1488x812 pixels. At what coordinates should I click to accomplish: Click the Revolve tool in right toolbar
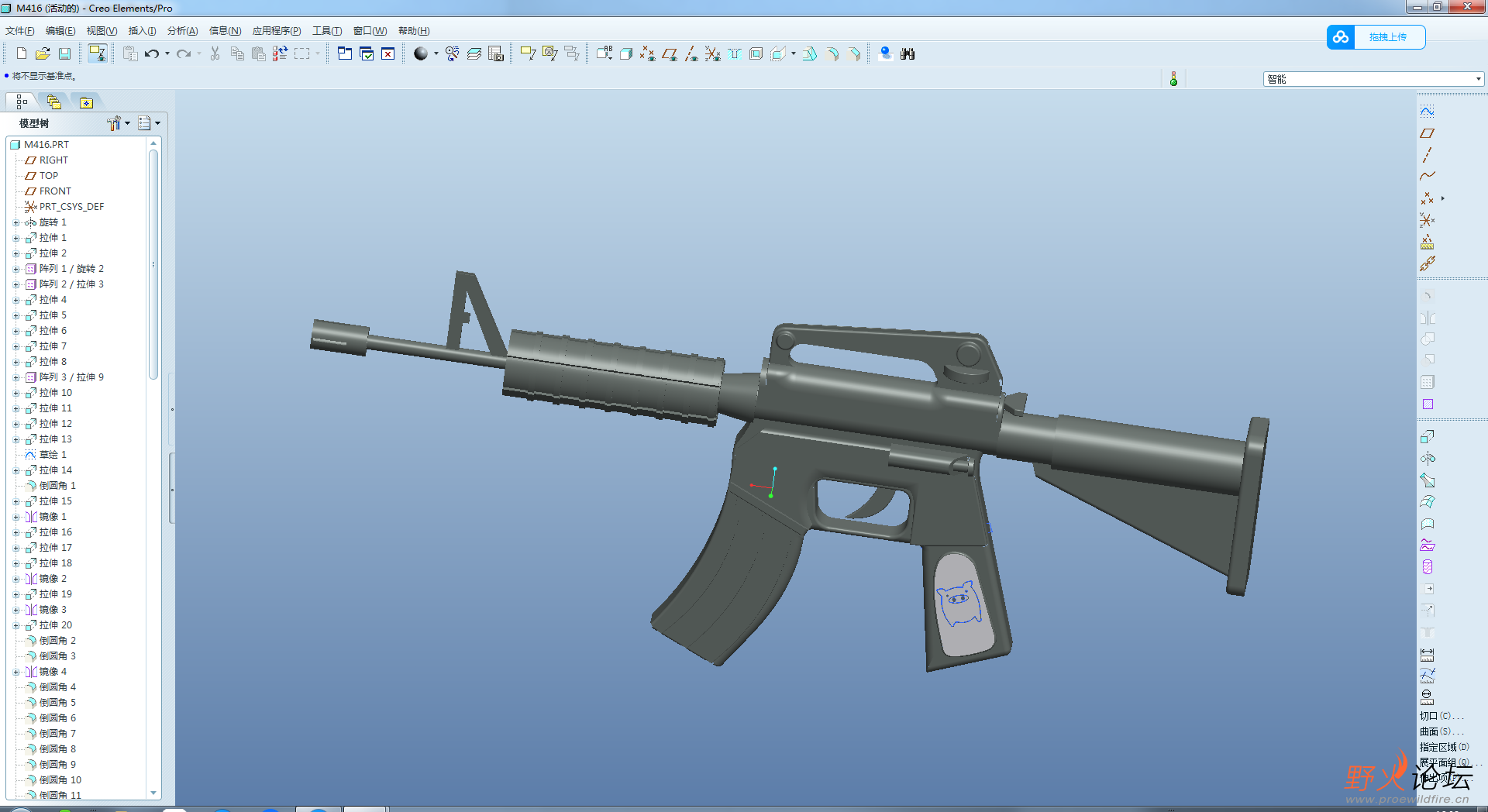pos(1427,458)
